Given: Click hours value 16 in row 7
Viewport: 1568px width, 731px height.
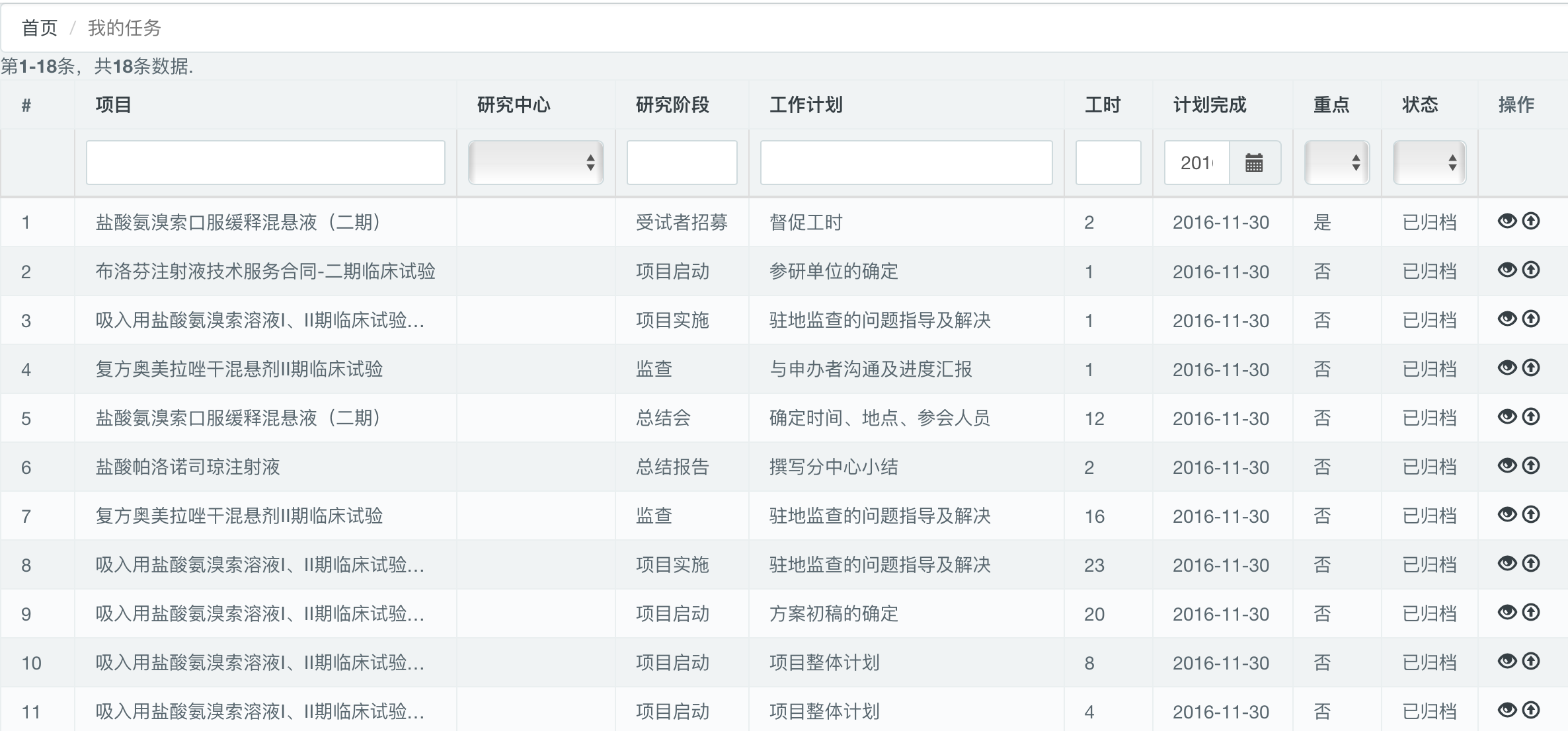Looking at the screenshot, I should pyautogui.click(x=1094, y=516).
